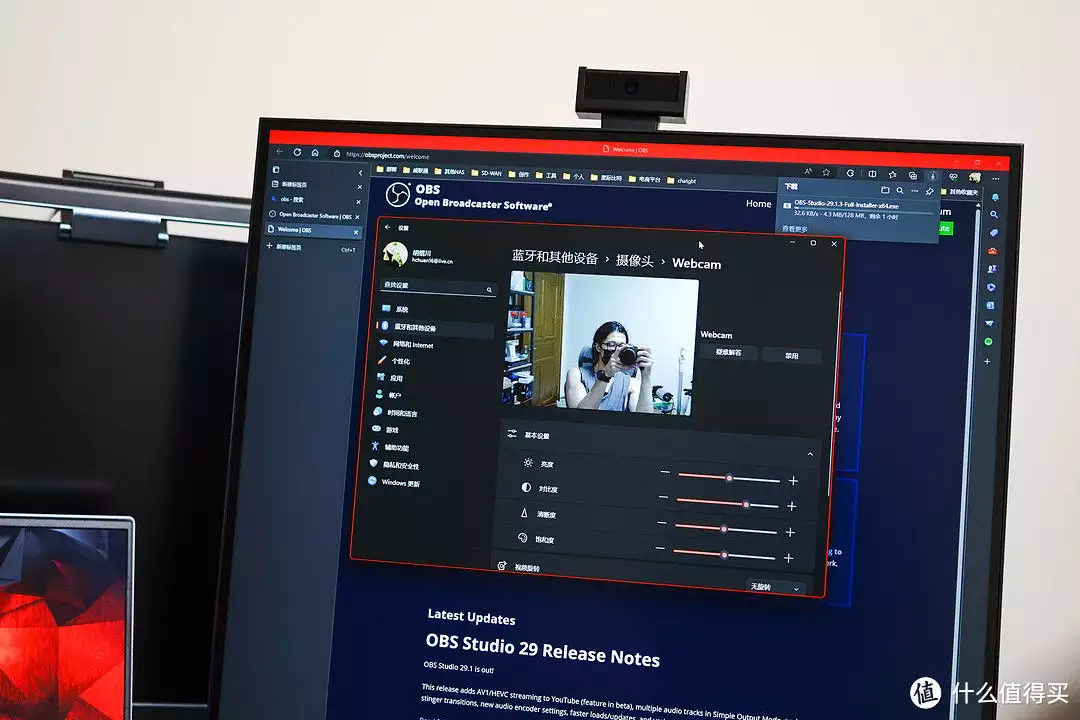Click the brightness slider

729,477
